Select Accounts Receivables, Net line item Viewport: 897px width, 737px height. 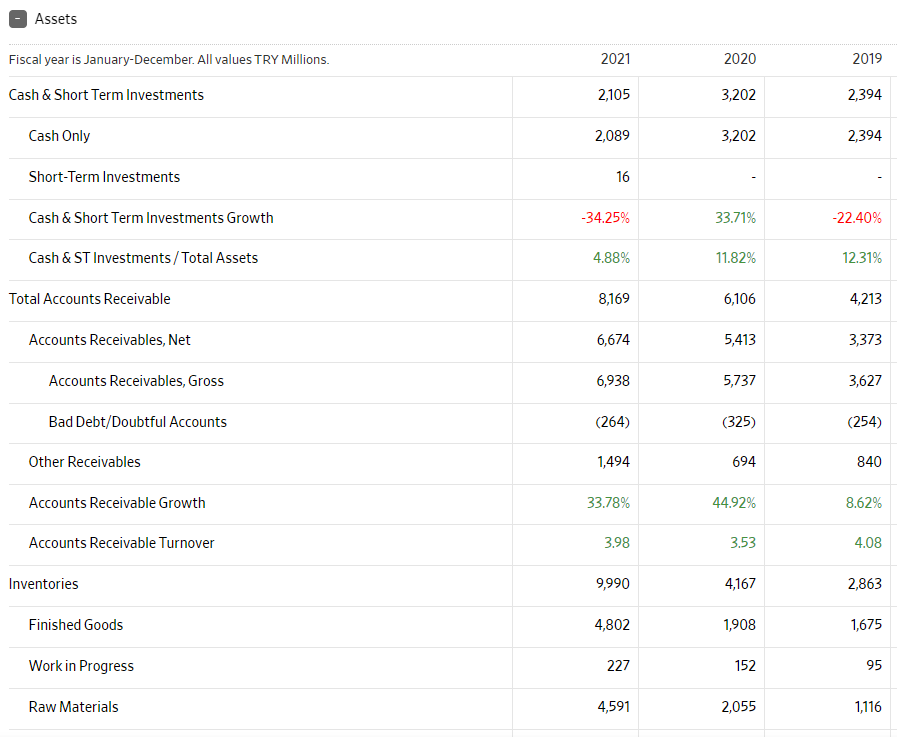(x=108, y=340)
